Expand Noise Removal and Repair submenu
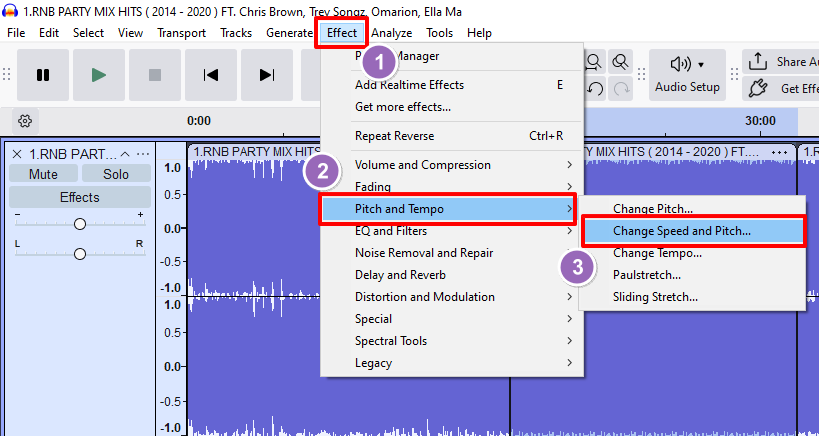Viewport: 819px width, 436px height. (x=451, y=253)
